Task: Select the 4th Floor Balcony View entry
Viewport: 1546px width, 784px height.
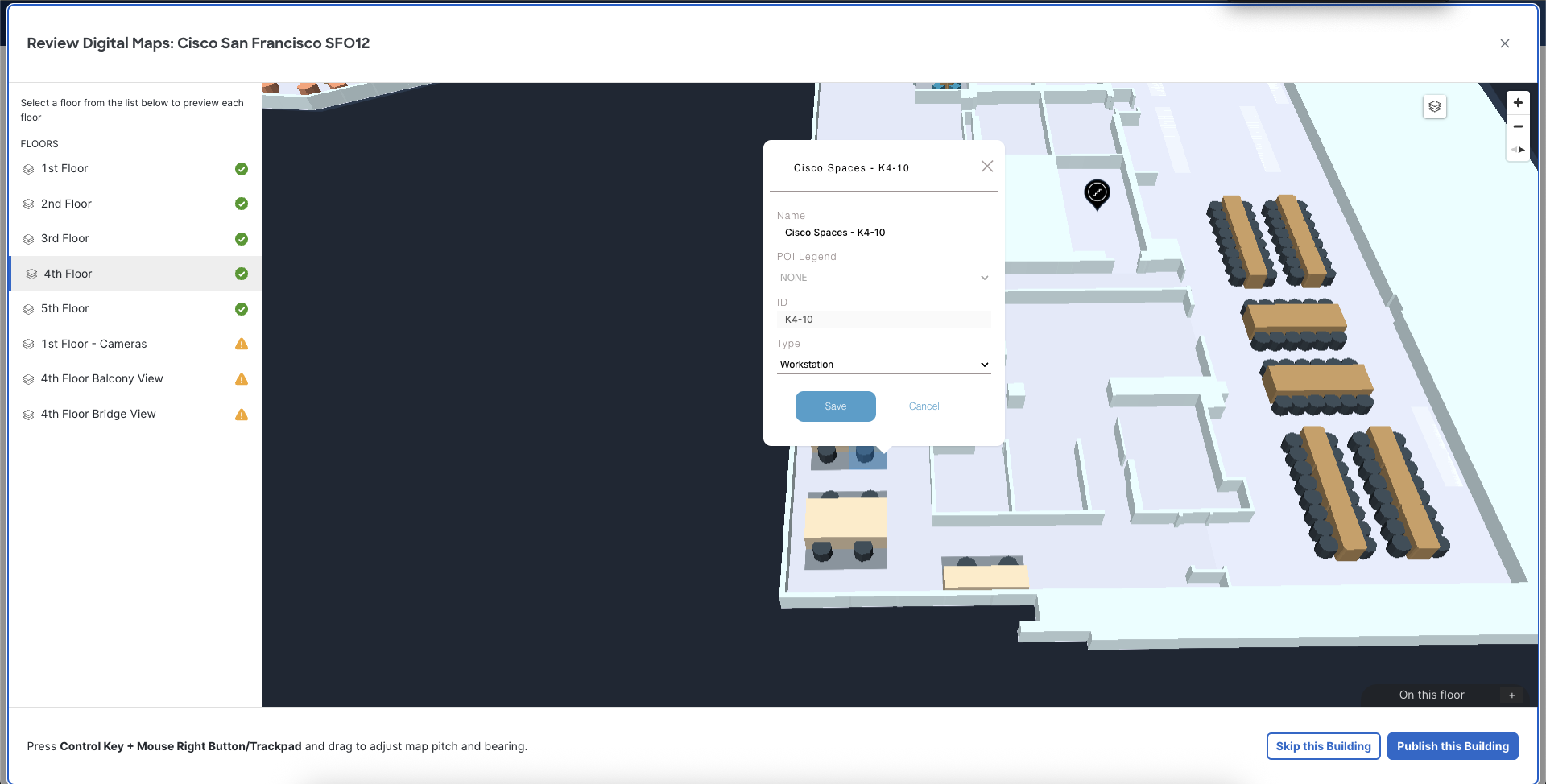Action: pos(102,378)
